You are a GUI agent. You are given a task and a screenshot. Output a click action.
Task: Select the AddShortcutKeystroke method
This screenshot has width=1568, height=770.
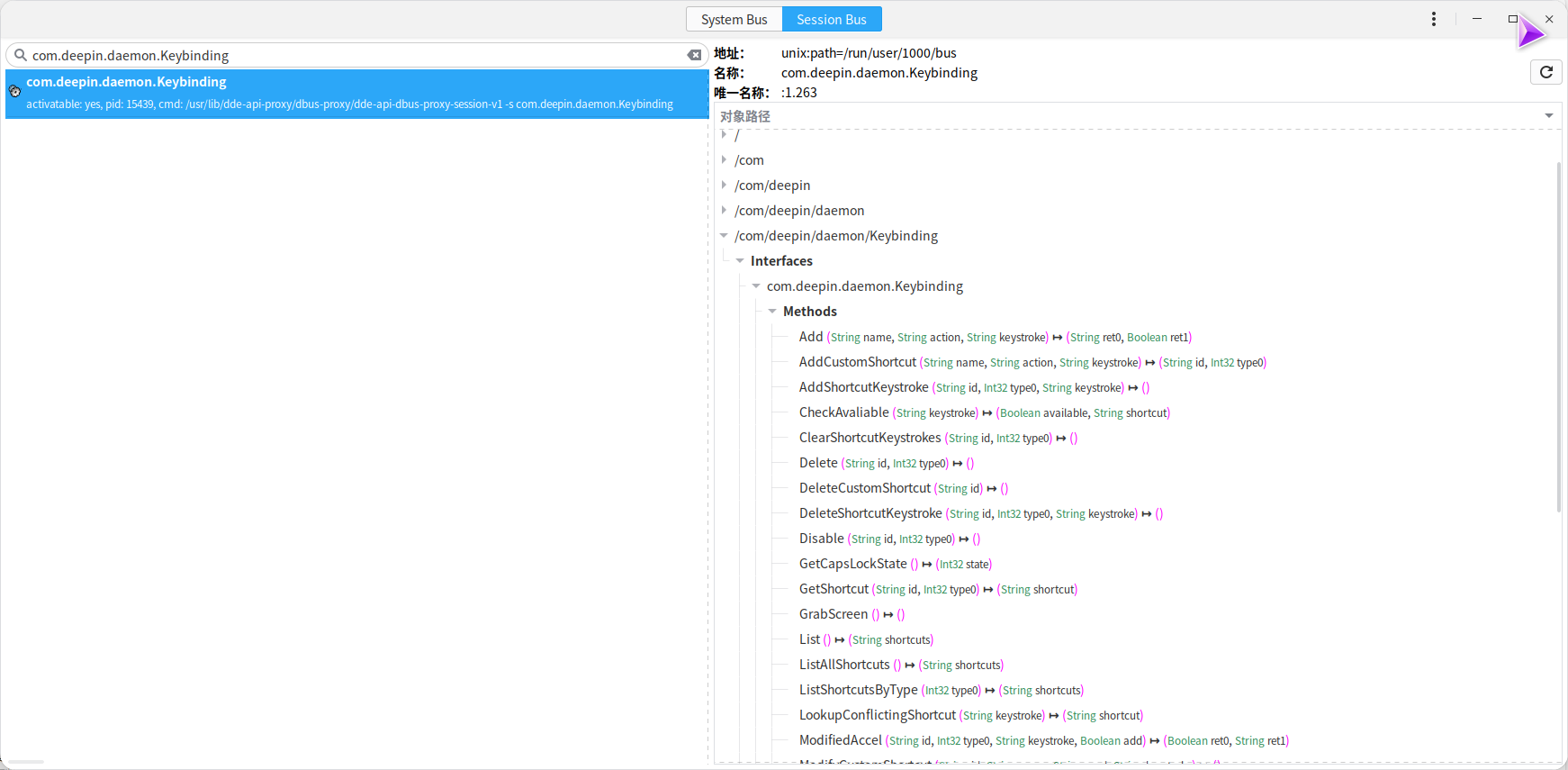(974, 387)
